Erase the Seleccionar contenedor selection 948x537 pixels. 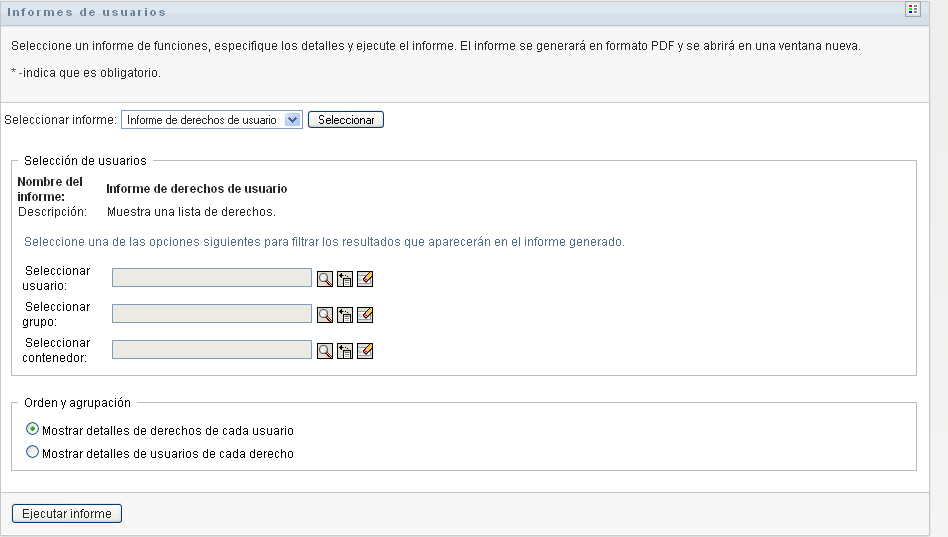click(x=365, y=351)
